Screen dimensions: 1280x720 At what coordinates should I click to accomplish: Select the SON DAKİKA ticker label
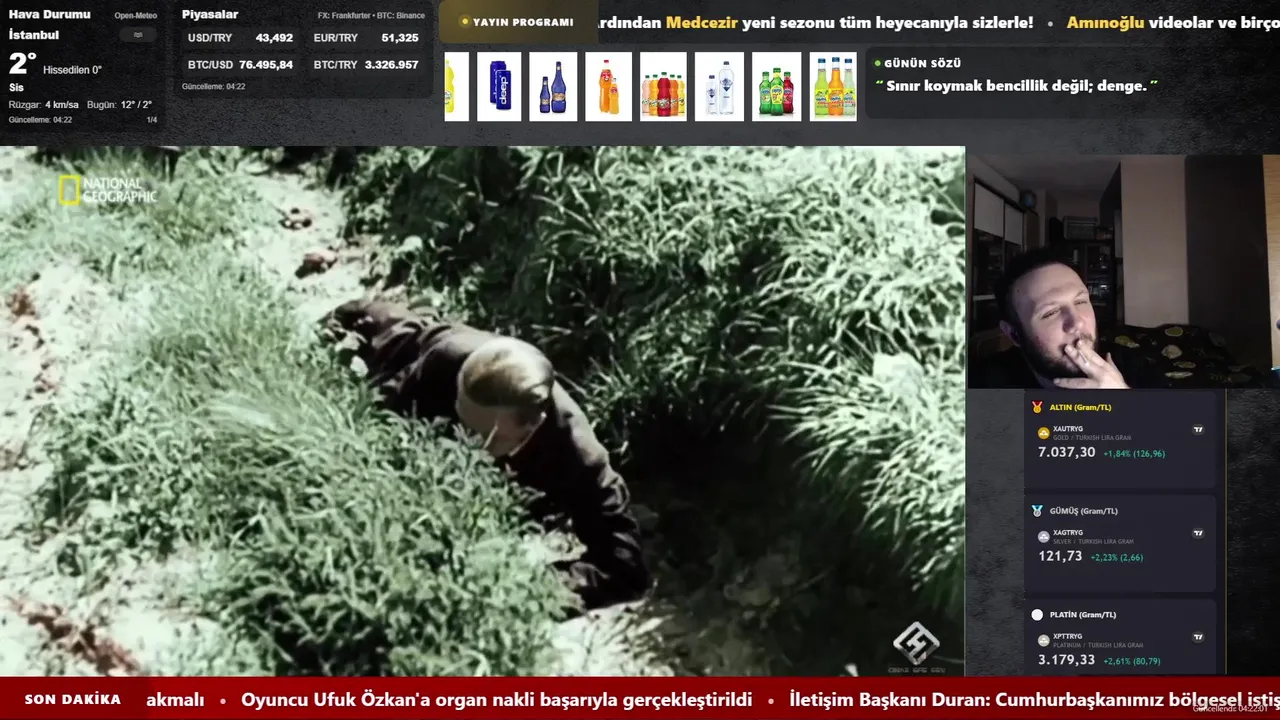73,700
